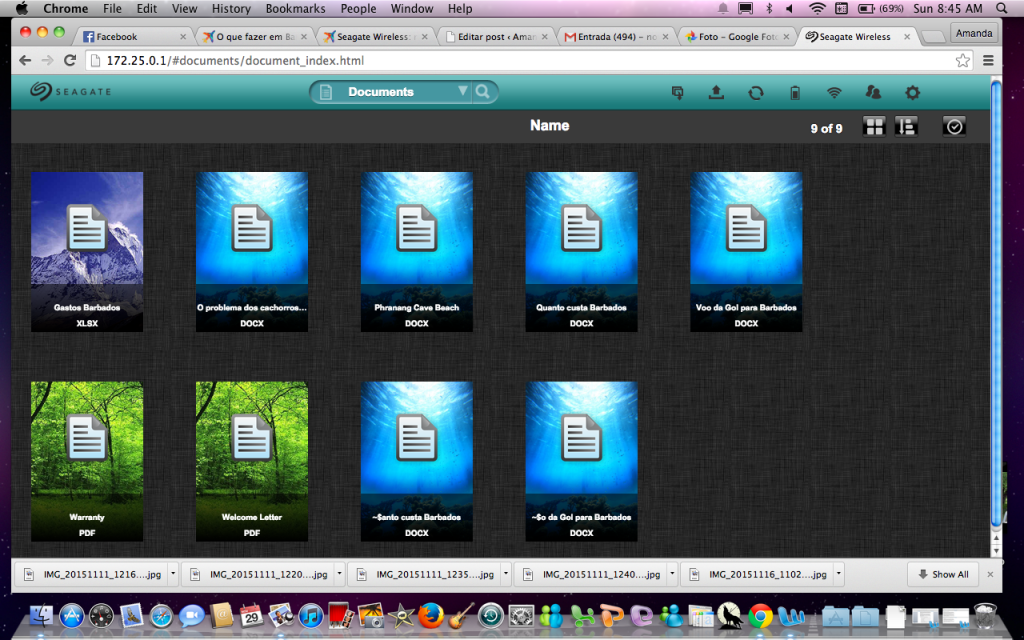Viewport: 1024px width, 640px height.
Task: Close the downloads bar
Action: pyautogui.click(x=990, y=574)
